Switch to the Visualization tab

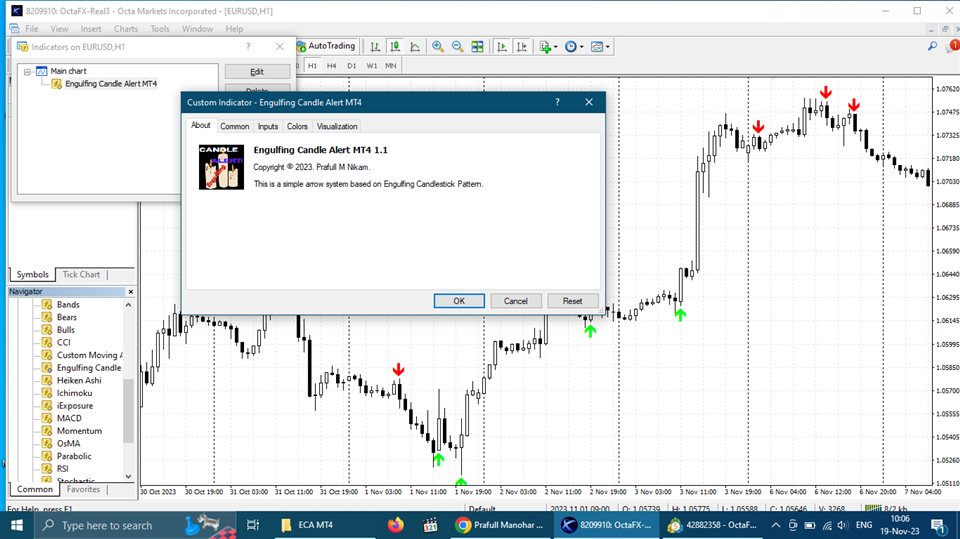[337, 126]
